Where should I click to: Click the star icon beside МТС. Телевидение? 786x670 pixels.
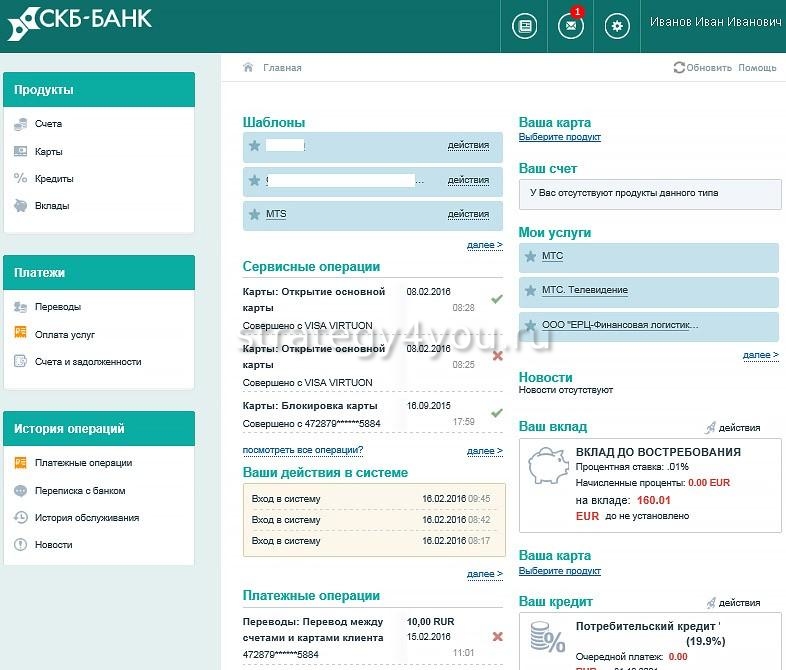[530, 290]
